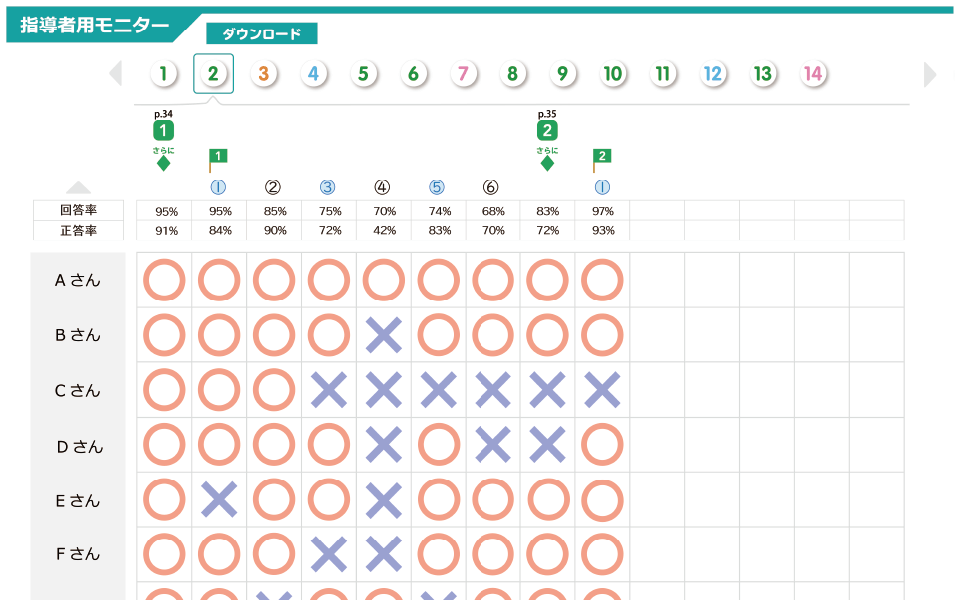The width and height of the screenshot is (960, 600).
Task: Switch to orange lesson tab 3
Action: pos(263,73)
